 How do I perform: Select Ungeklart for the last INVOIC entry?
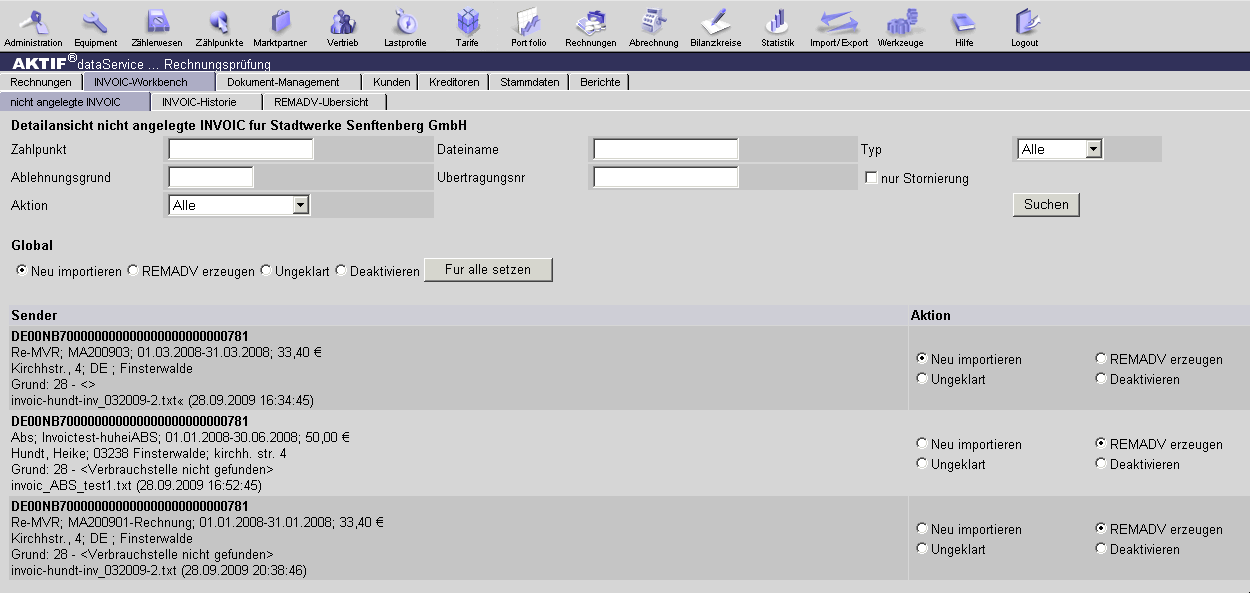[x=922, y=549]
